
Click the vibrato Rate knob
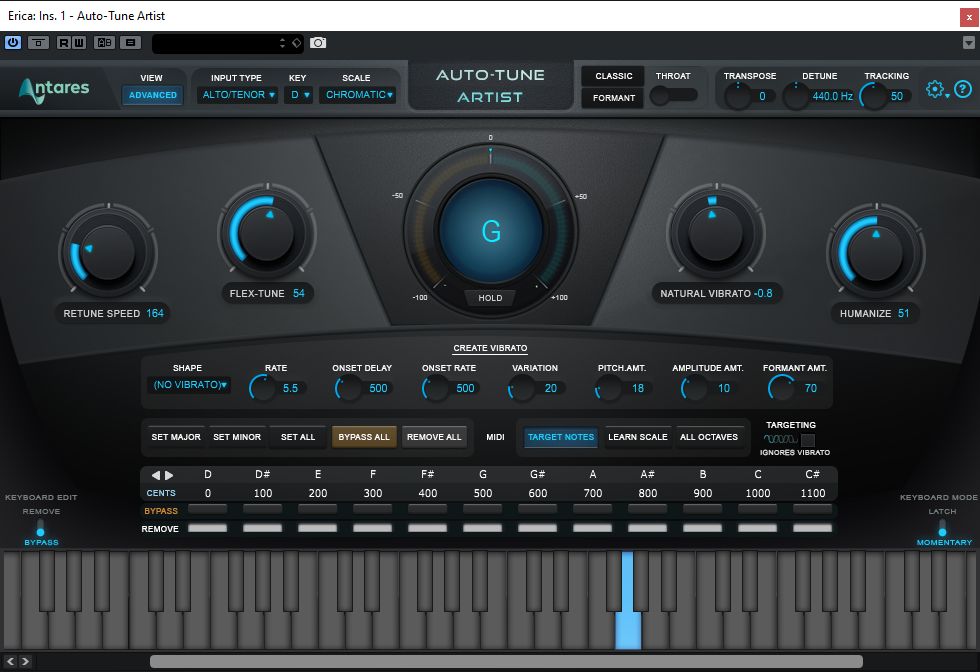point(262,388)
